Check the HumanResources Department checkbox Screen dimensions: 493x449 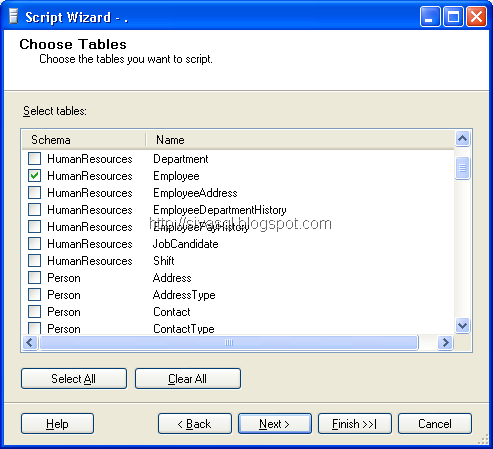[34, 159]
